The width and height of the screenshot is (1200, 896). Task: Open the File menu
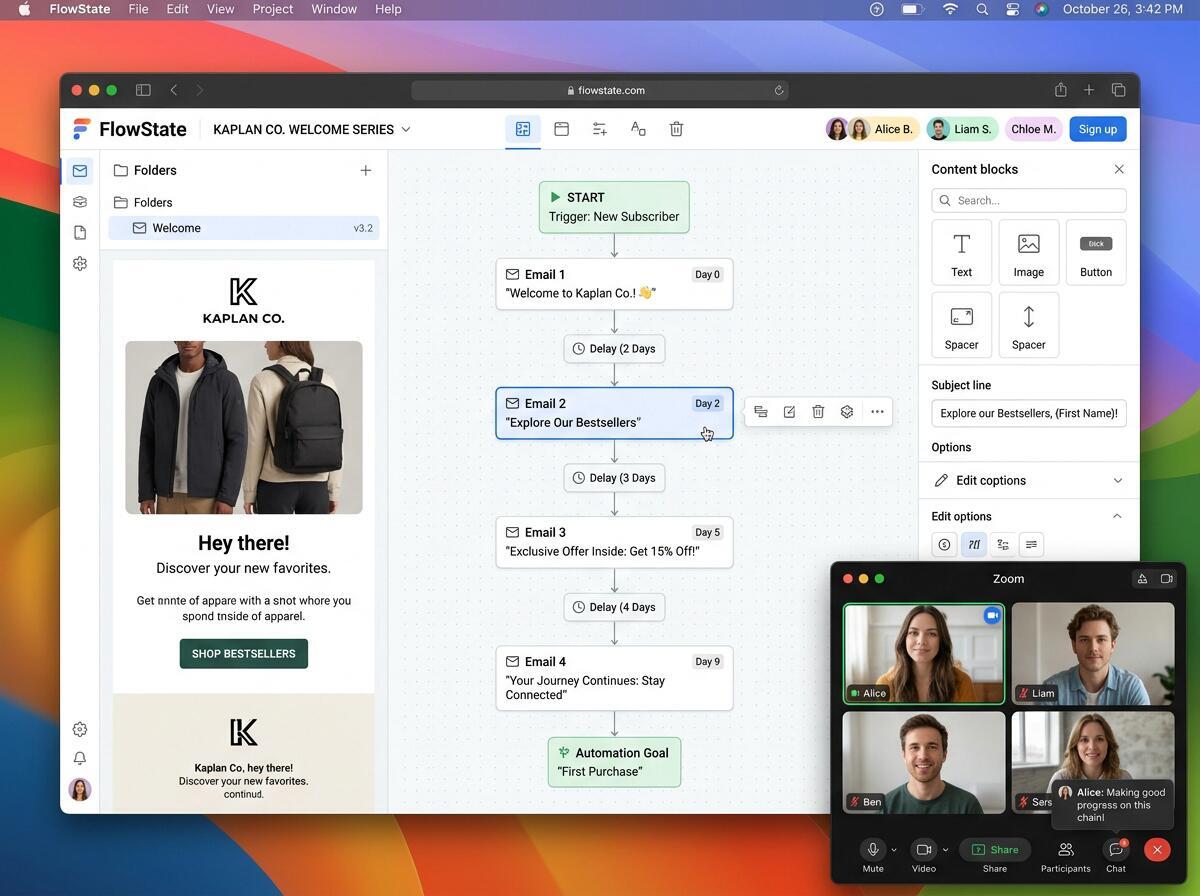tap(138, 9)
